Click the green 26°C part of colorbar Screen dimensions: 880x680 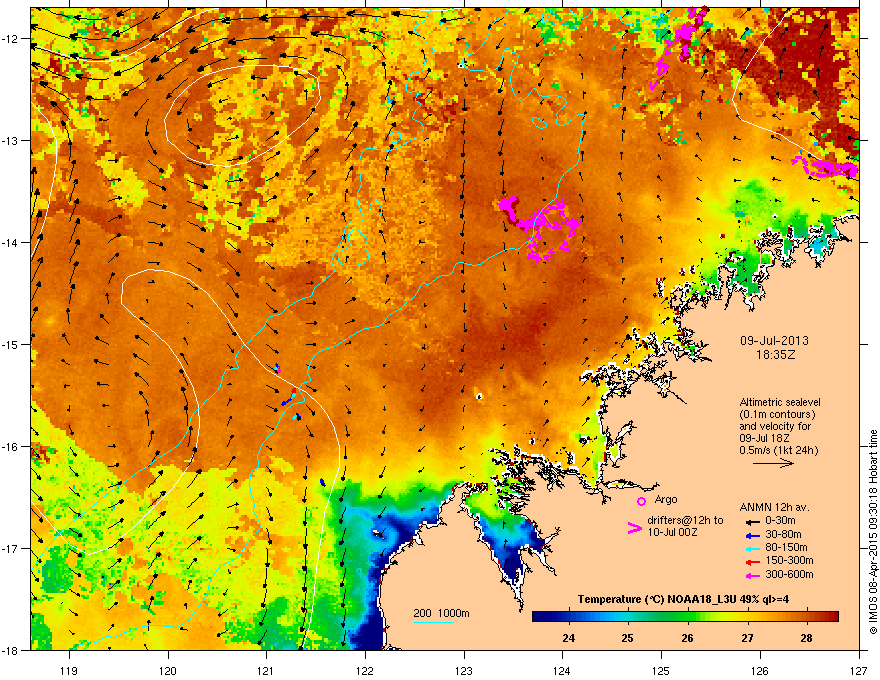pos(687,616)
